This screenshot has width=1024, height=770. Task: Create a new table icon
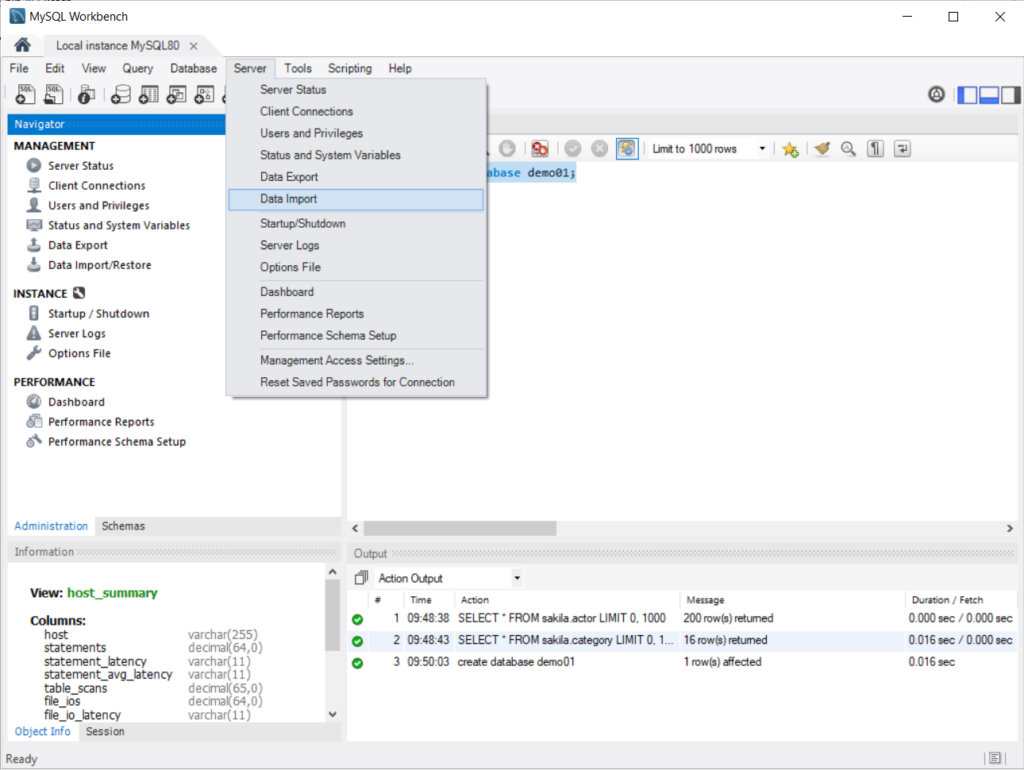(x=149, y=95)
